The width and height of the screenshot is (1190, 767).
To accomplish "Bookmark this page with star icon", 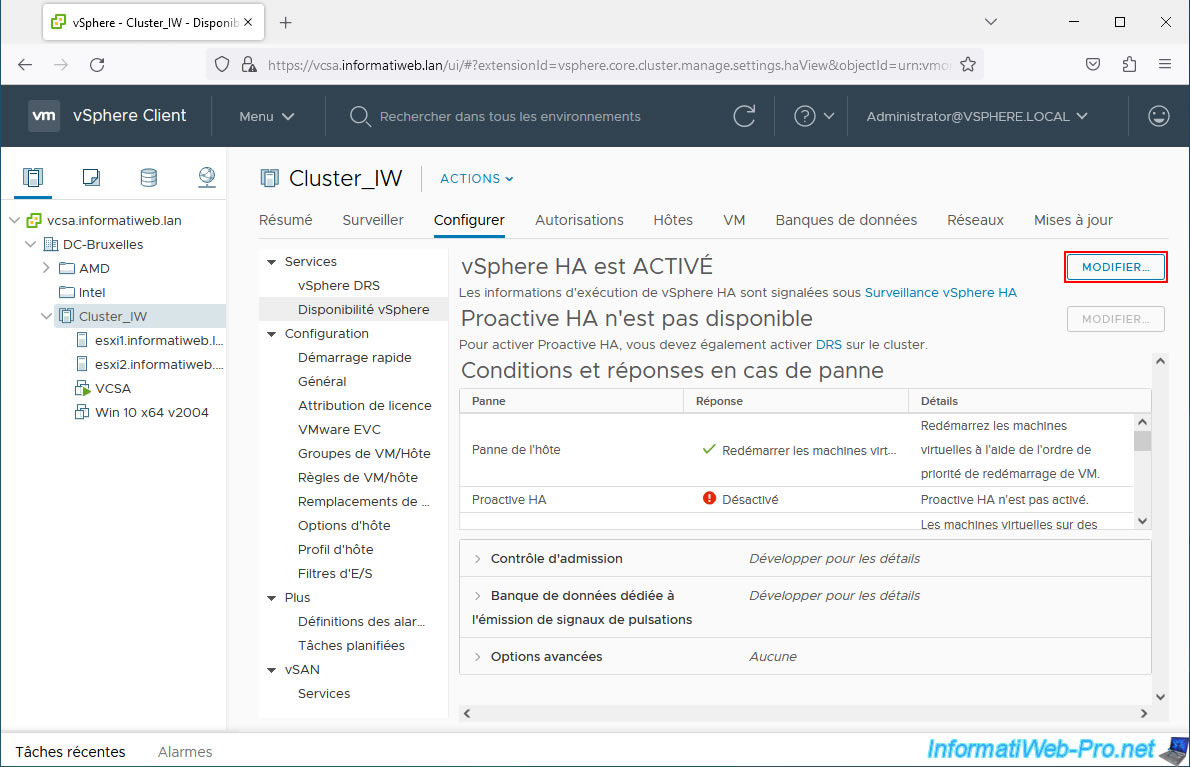I will (968, 65).
